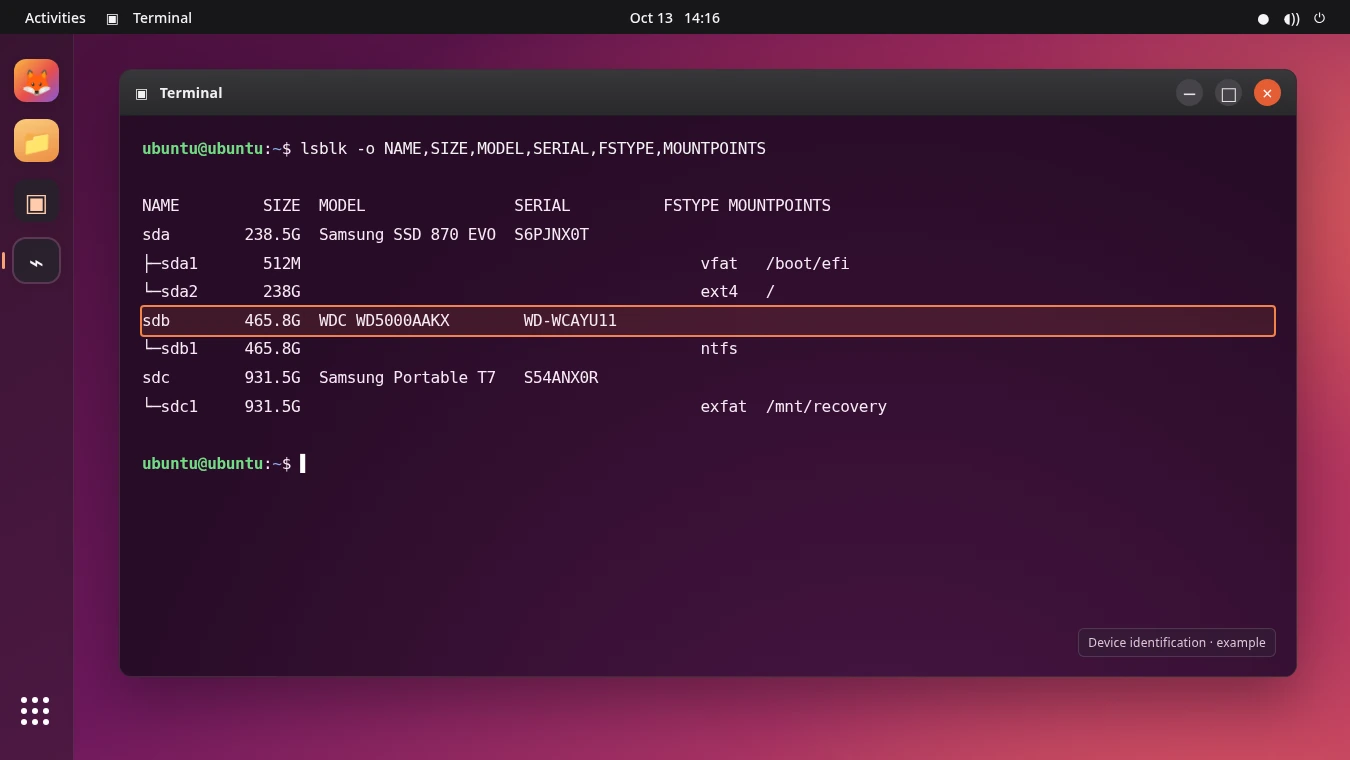Click the '238.5G' size value

[272, 234]
